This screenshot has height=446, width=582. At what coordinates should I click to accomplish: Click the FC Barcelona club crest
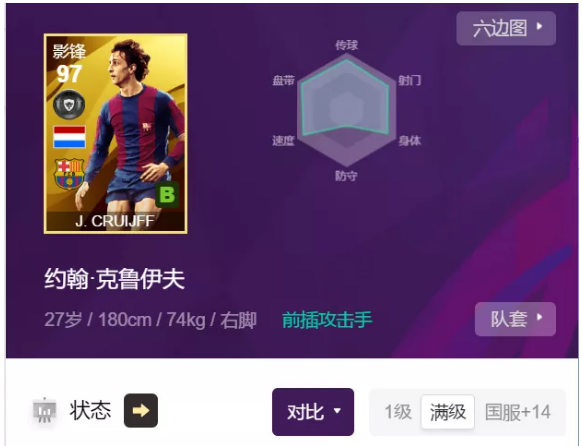(x=69, y=174)
